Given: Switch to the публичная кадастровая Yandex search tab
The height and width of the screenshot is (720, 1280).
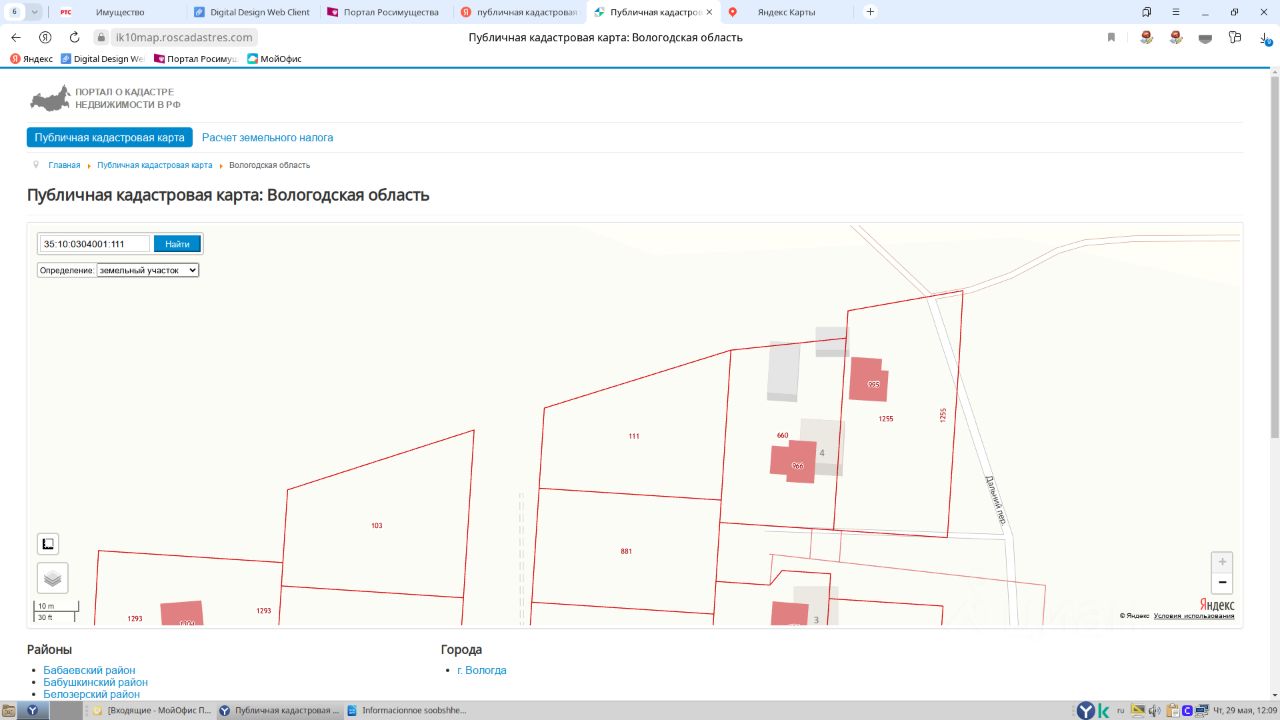Looking at the screenshot, I should tap(519, 12).
